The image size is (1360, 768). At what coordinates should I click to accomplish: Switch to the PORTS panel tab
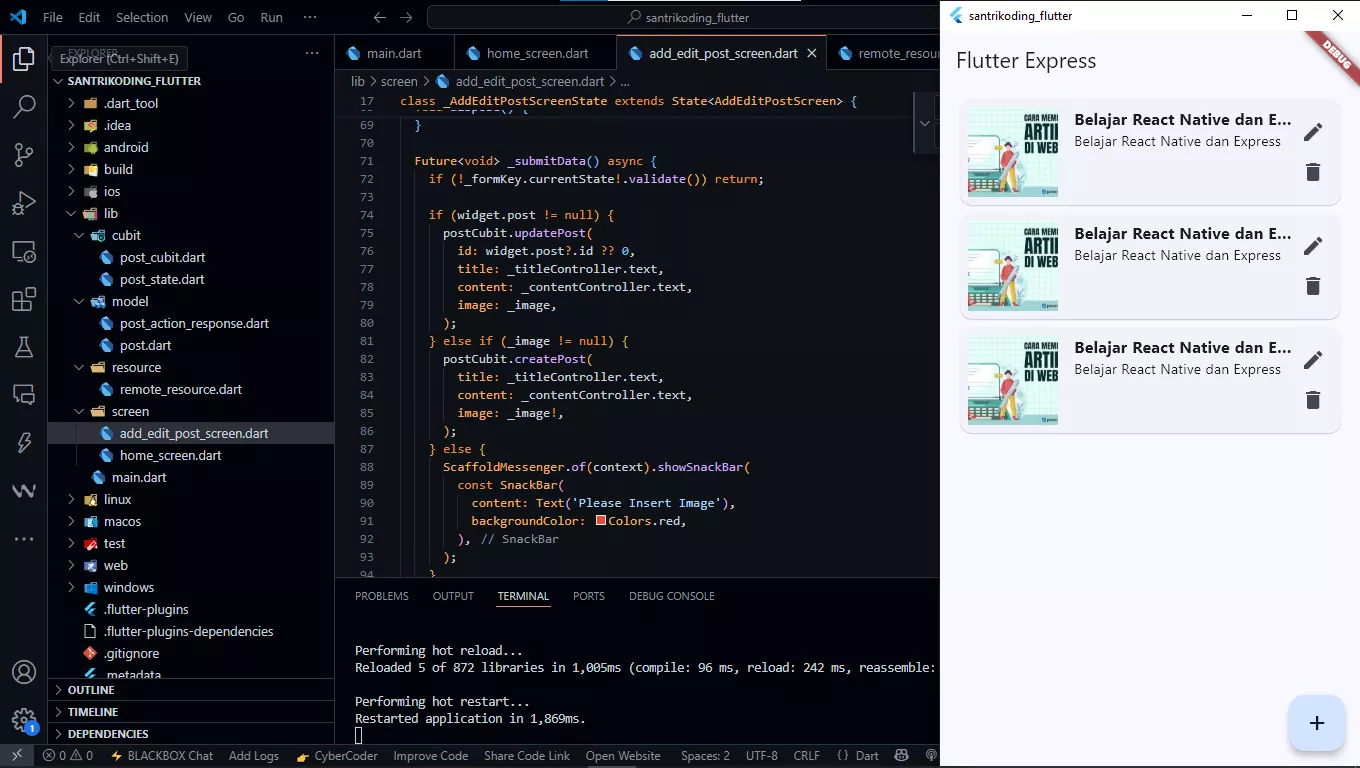[x=589, y=596]
